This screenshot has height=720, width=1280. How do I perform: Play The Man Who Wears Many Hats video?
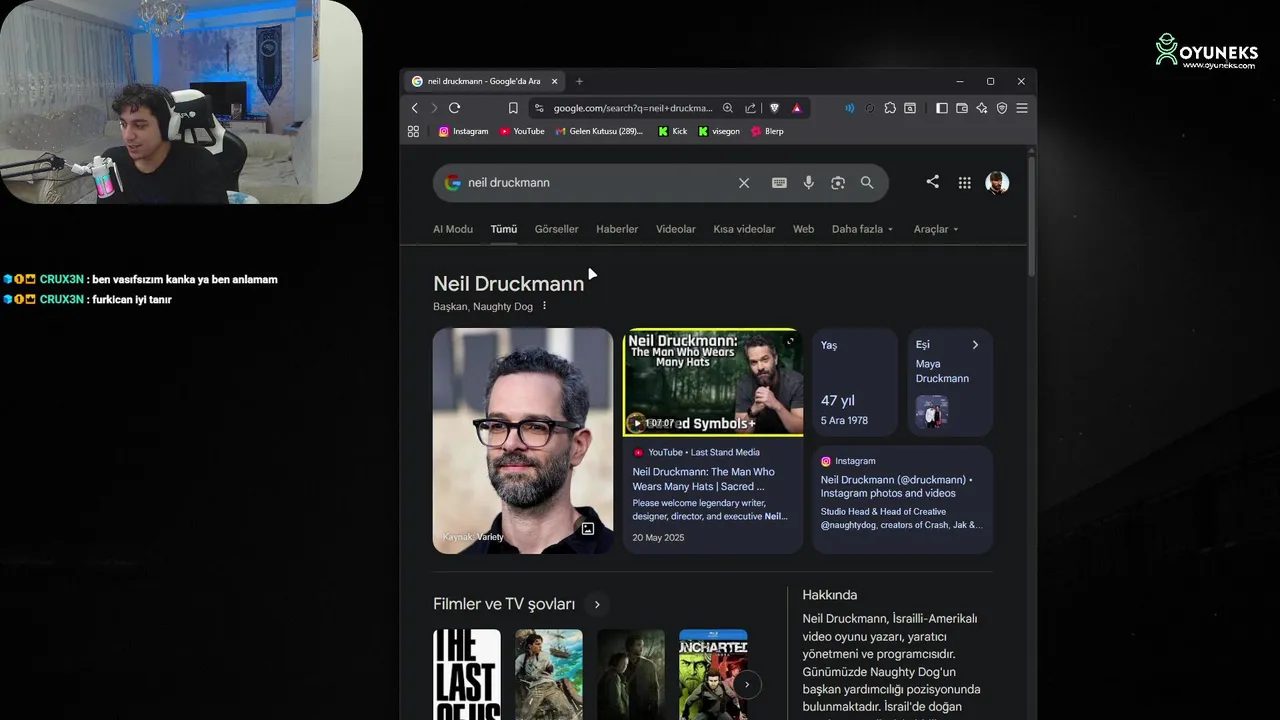pyautogui.click(x=713, y=382)
